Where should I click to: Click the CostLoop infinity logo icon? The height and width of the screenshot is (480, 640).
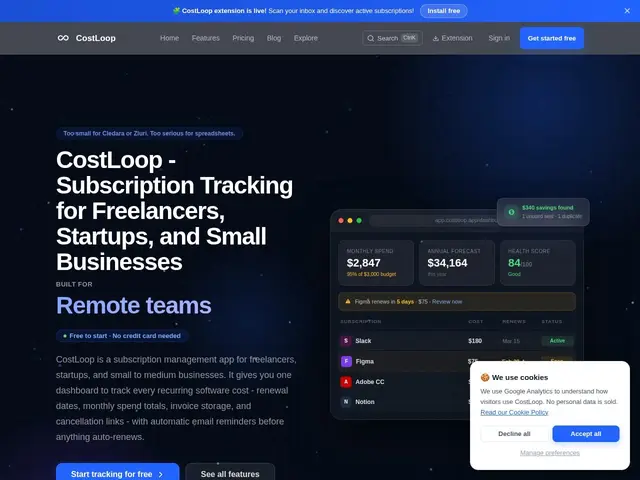pos(63,38)
